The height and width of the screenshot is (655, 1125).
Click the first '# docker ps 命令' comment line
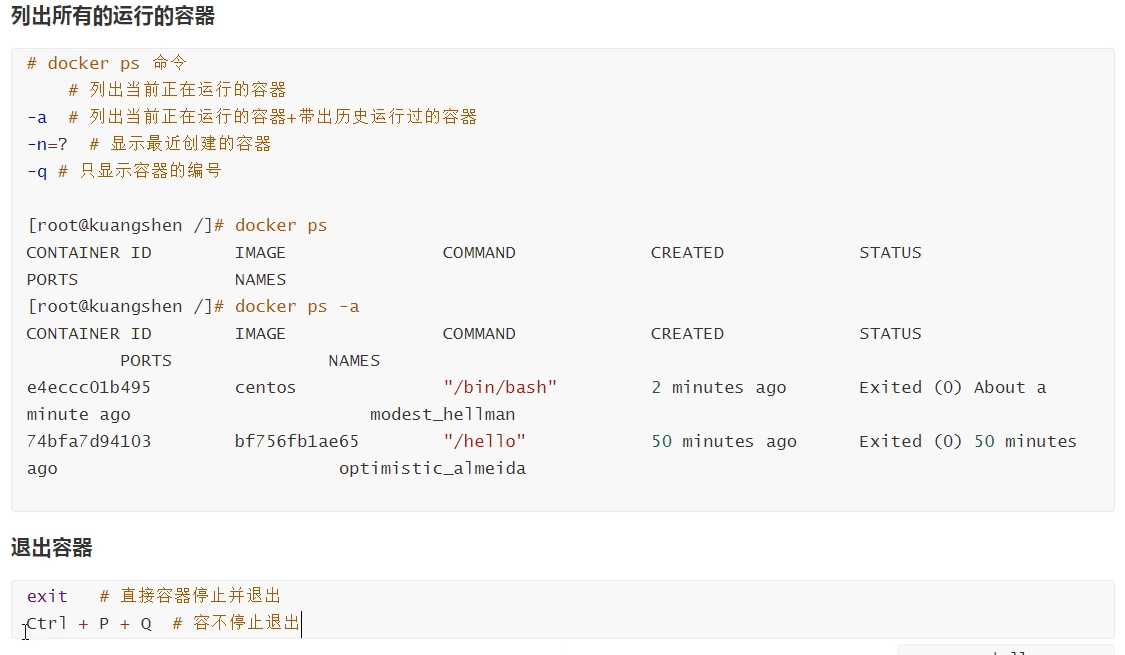[x=107, y=63]
